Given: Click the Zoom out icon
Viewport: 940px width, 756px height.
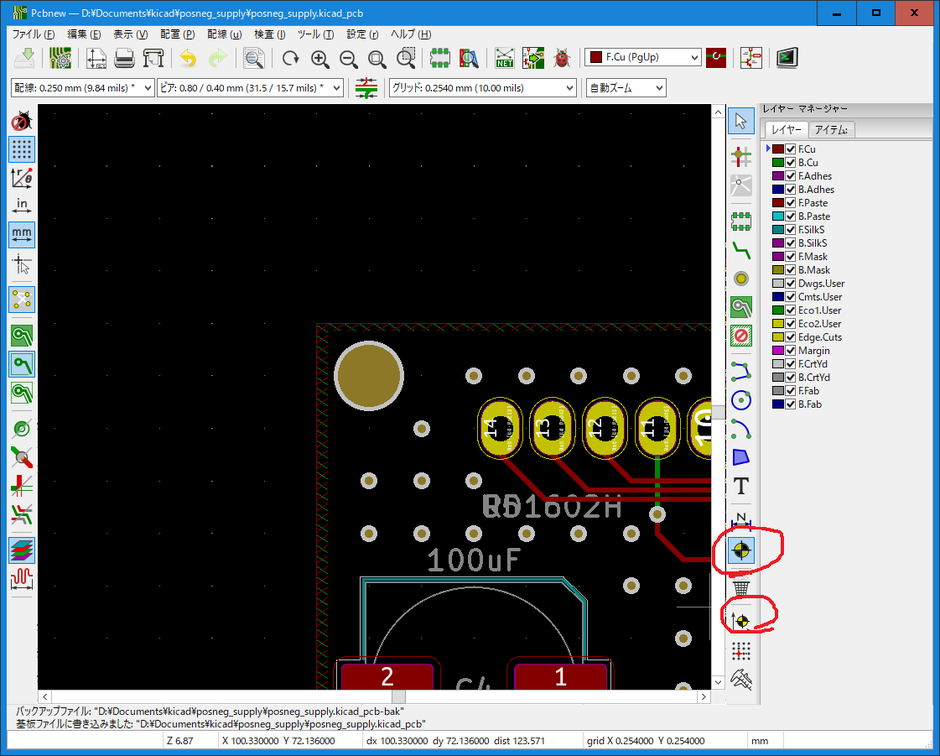Looking at the screenshot, I should click(x=348, y=58).
